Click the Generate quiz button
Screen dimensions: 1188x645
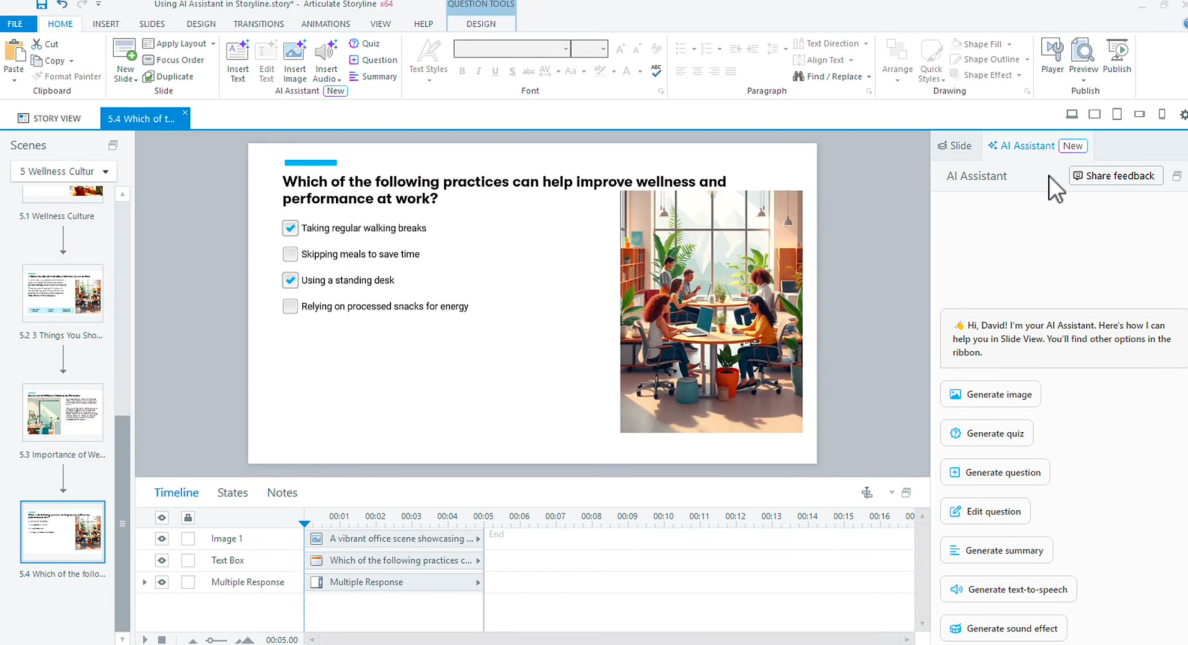tap(986, 433)
